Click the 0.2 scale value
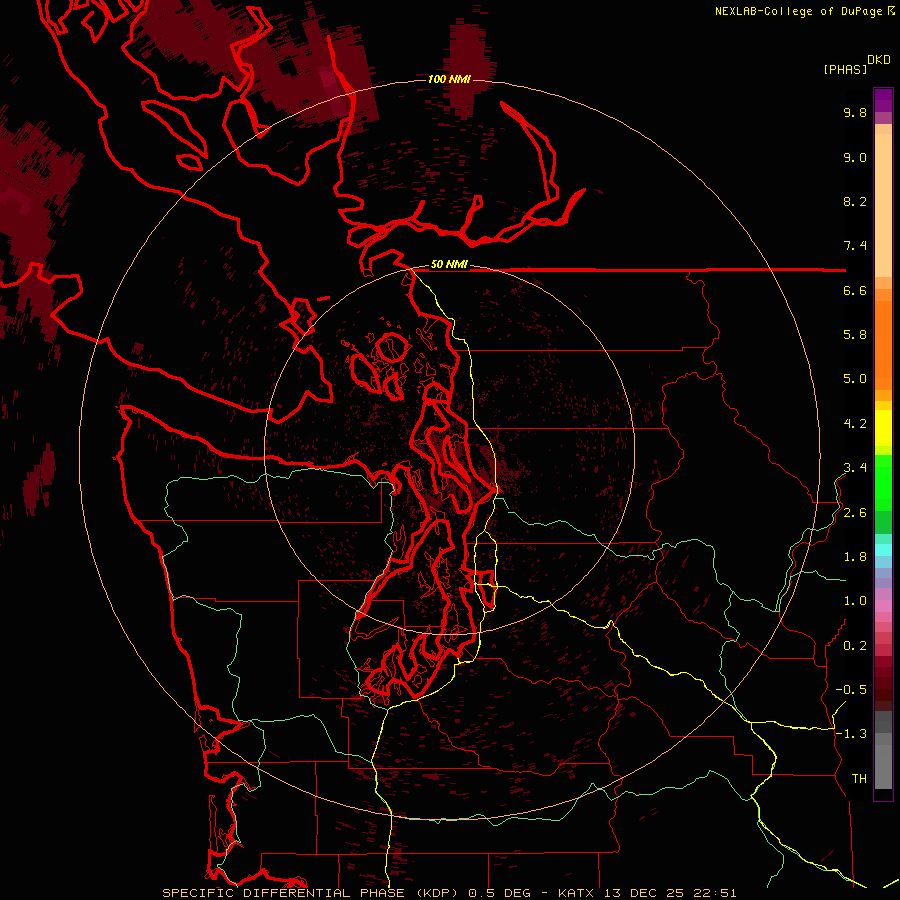The image size is (900, 900). pyautogui.click(x=855, y=646)
